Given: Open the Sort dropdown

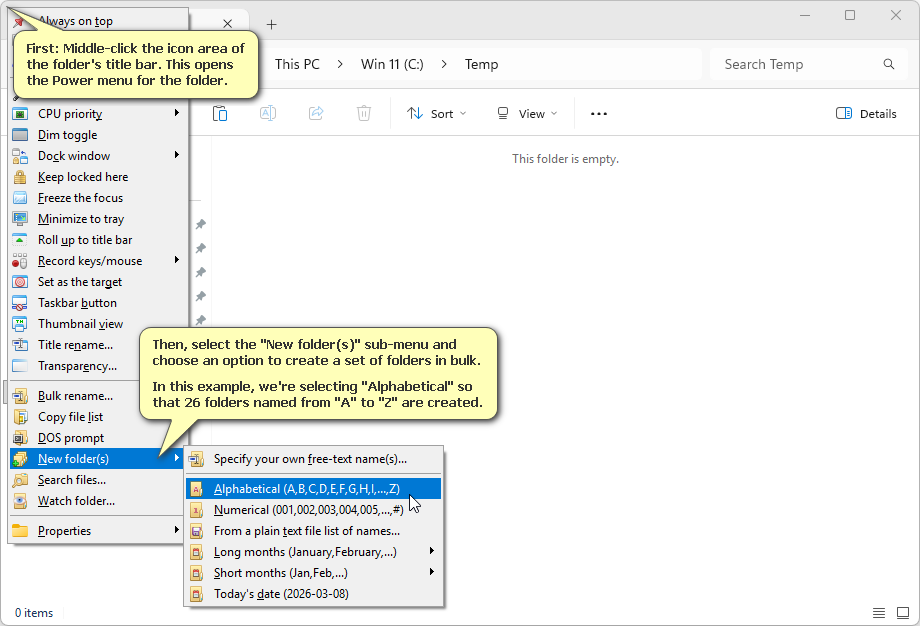Looking at the screenshot, I should pyautogui.click(x=437, y=113).
